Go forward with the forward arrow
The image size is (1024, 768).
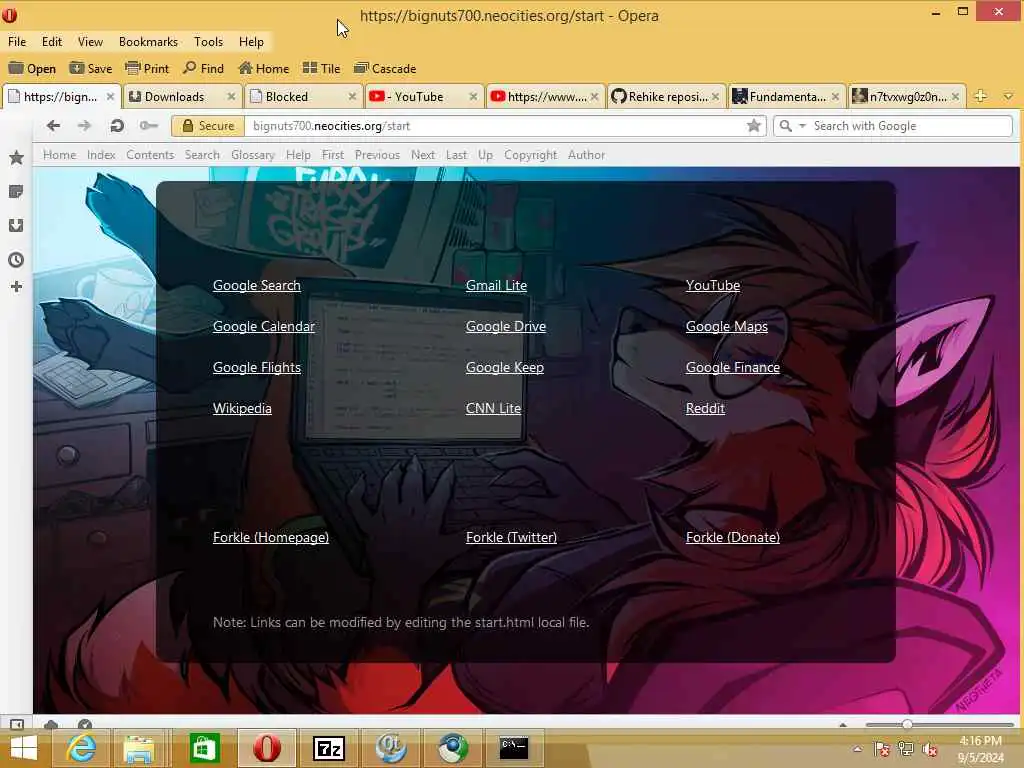pyautogui.click(x=84, y=125)
